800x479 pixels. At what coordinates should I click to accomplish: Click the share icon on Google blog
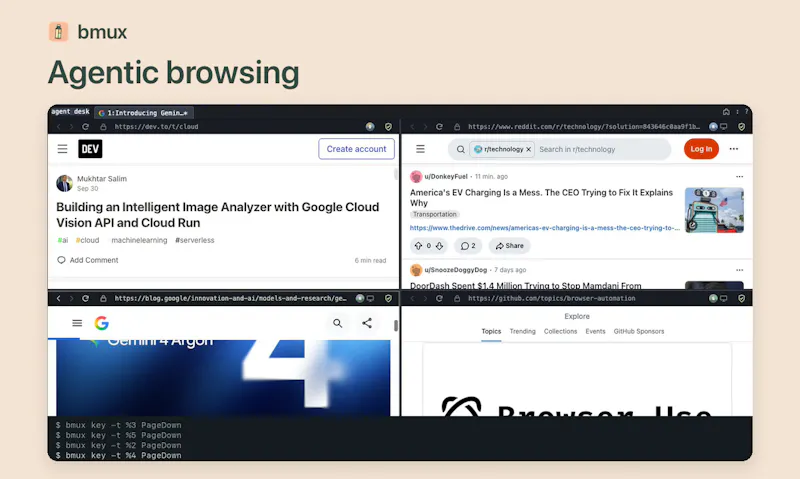pos(367,323)
